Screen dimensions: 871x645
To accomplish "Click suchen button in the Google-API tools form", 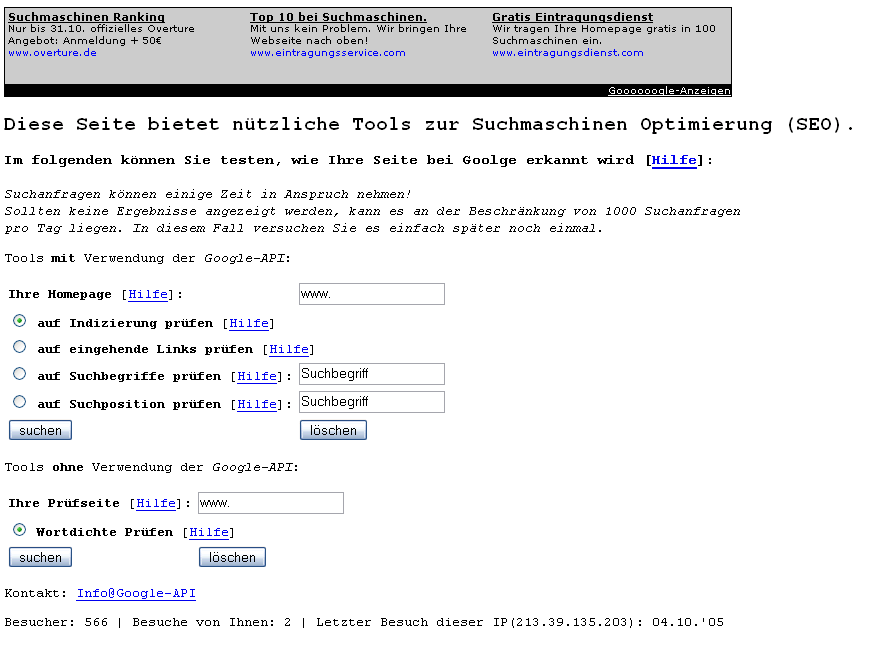I will point(40,431).
